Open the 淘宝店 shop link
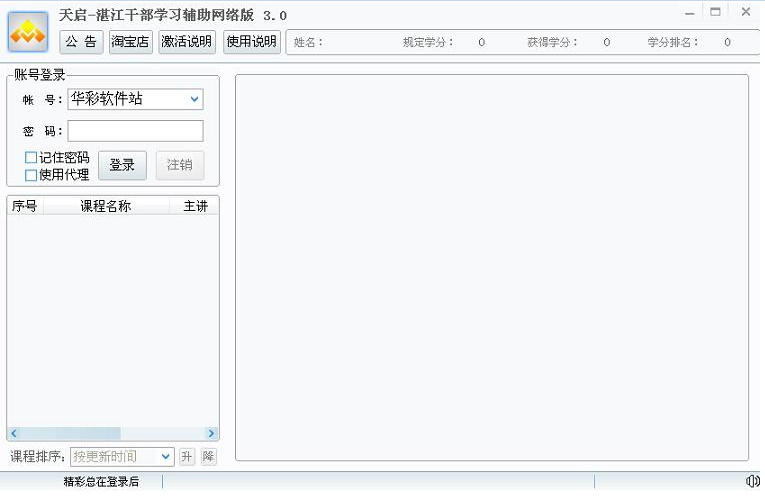Screen dimensions: 765x496 click(x=131, y=42)
